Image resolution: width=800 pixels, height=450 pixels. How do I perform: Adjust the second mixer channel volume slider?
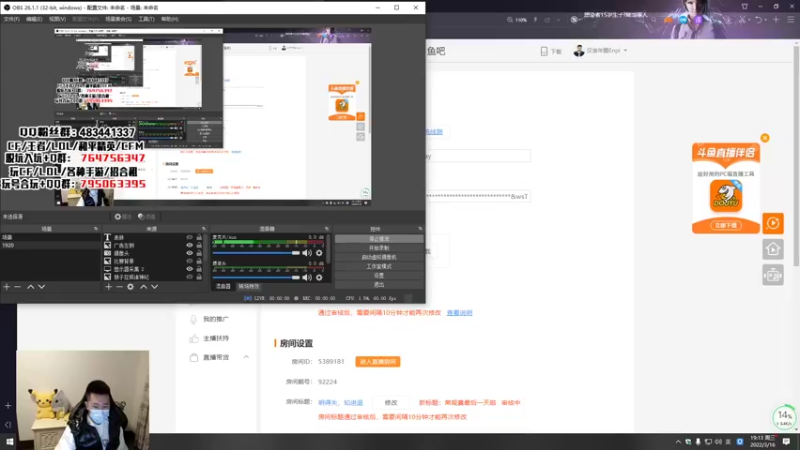coord(256,278)
